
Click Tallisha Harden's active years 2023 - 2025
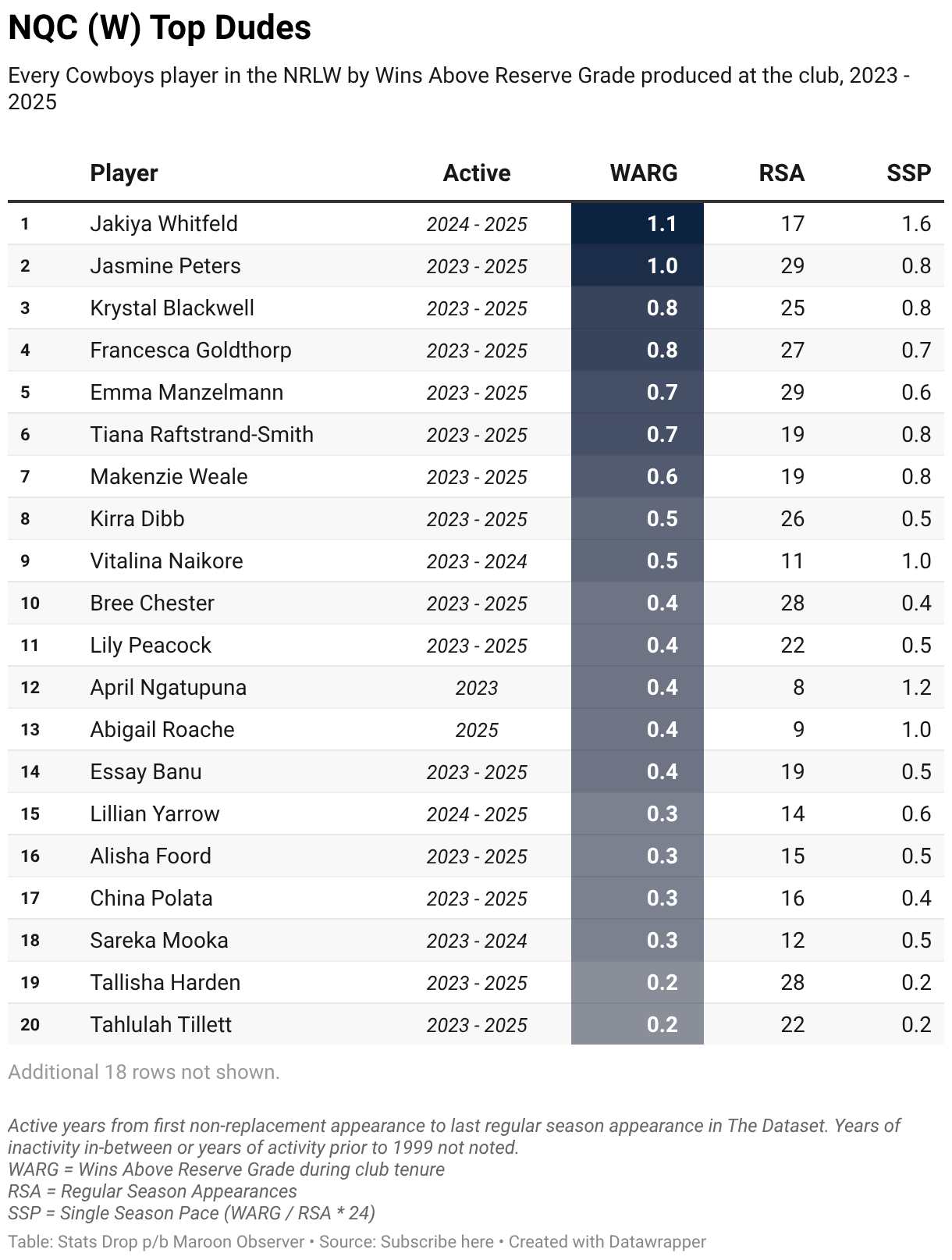(477, 983)
